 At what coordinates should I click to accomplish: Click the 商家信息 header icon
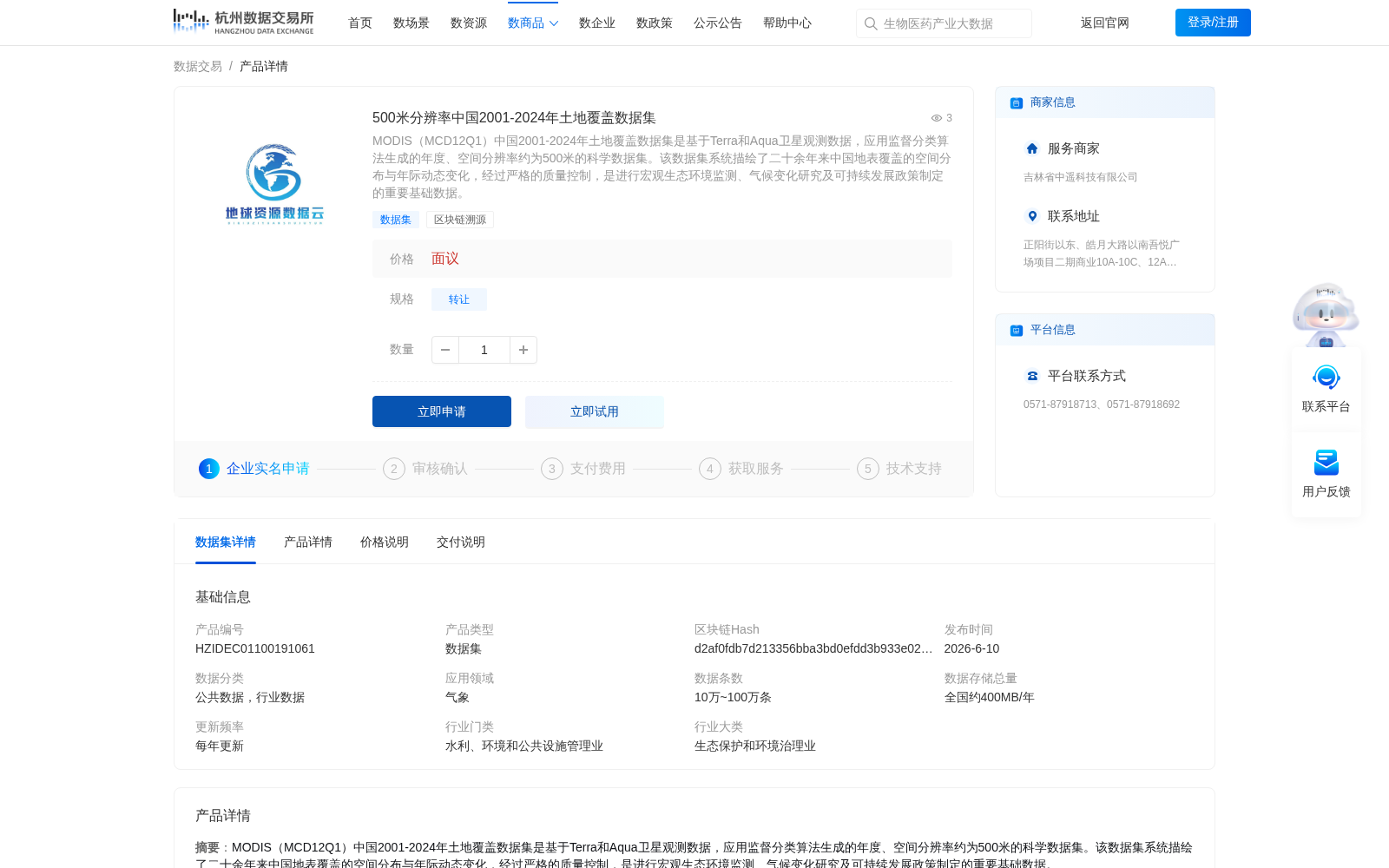tap(1017, 102)
